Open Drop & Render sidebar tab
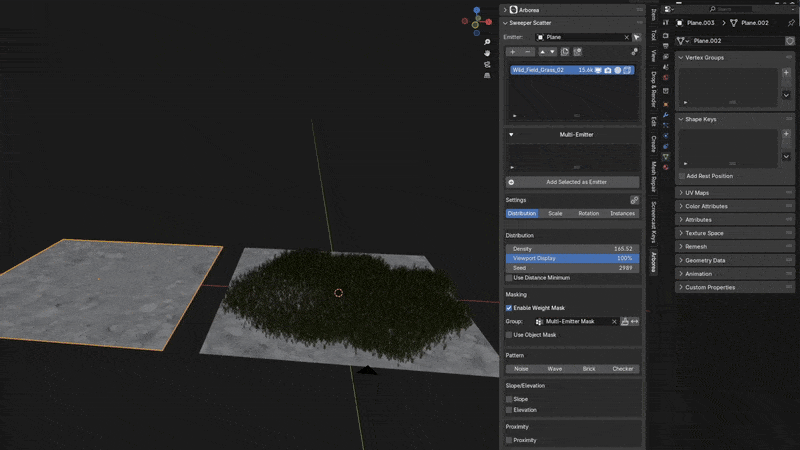The width and height of the screenshot is (800, 450). [x=654, y=89]
